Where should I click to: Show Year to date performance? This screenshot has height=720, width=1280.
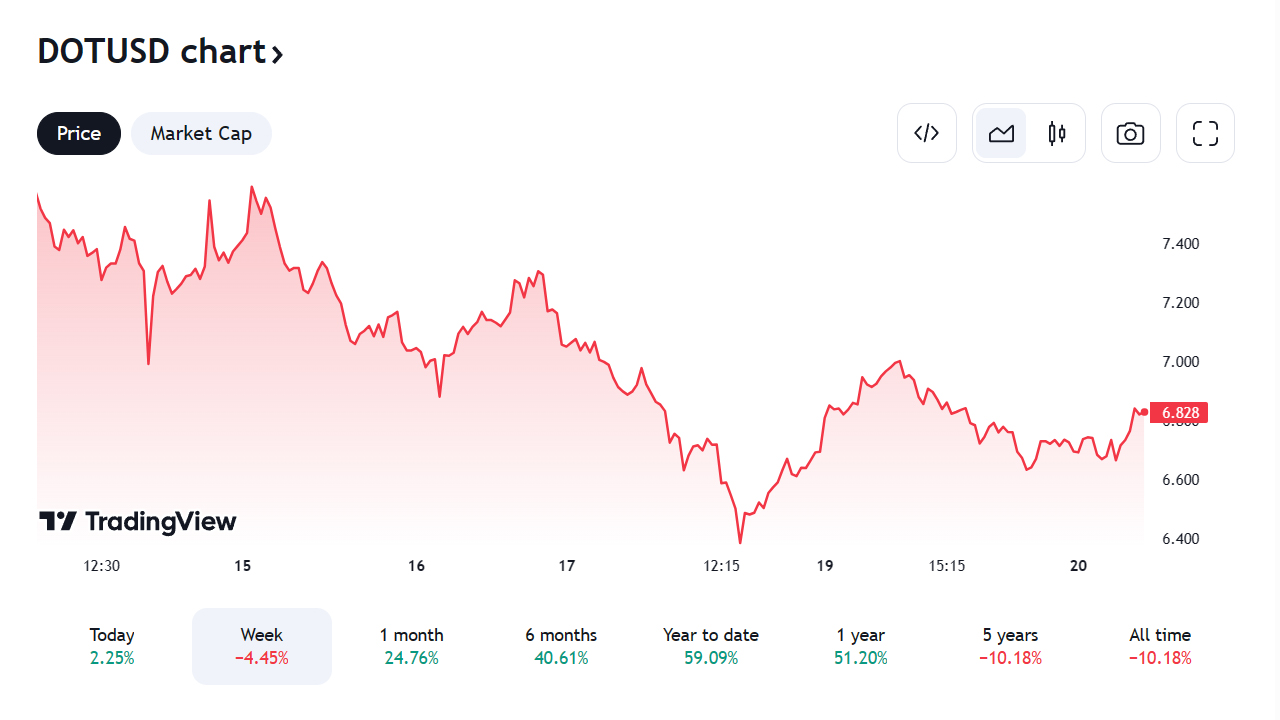coord(710,646)
